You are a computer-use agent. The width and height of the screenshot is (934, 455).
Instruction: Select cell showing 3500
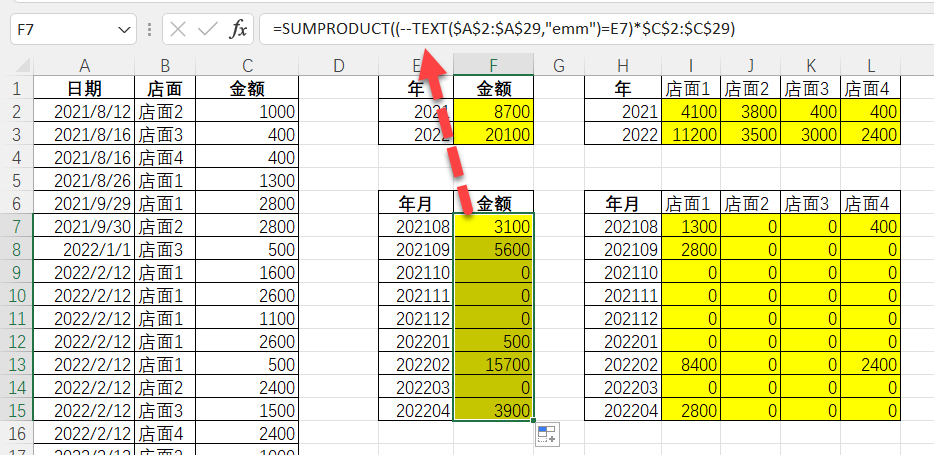751,134
